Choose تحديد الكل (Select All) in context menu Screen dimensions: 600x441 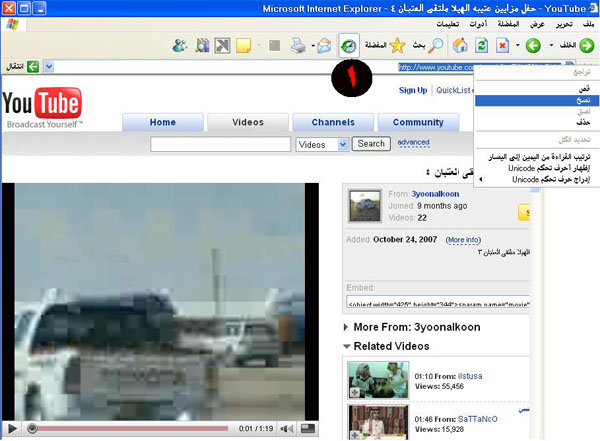click(537, 140)
